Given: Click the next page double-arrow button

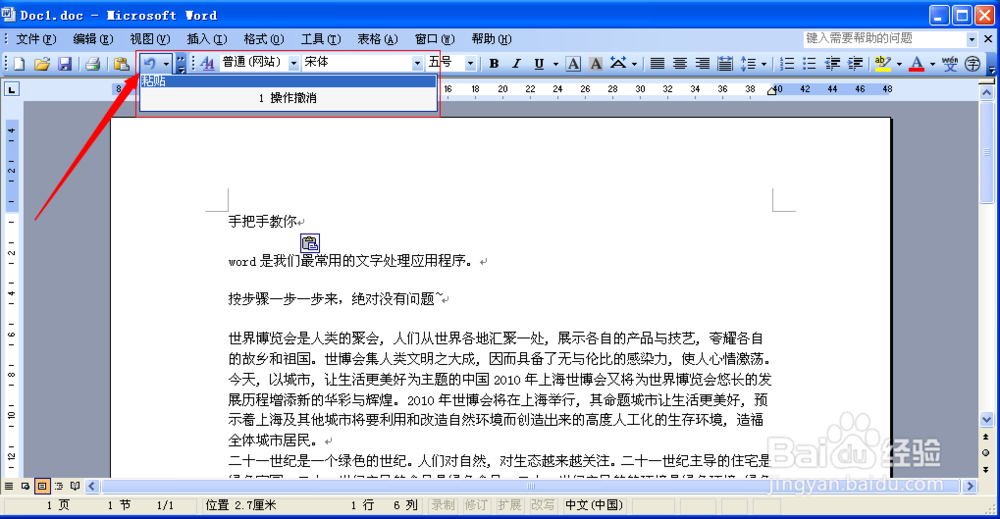Looking at the screenshot, I should [x=986, y=470].
